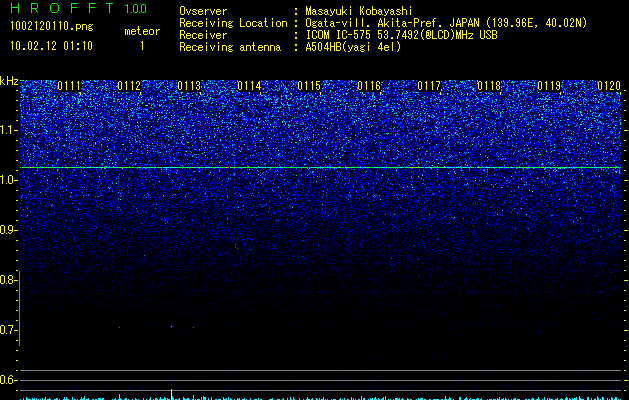Click the Receiving antenna label

pyautogui.click(x=230, y=47)
